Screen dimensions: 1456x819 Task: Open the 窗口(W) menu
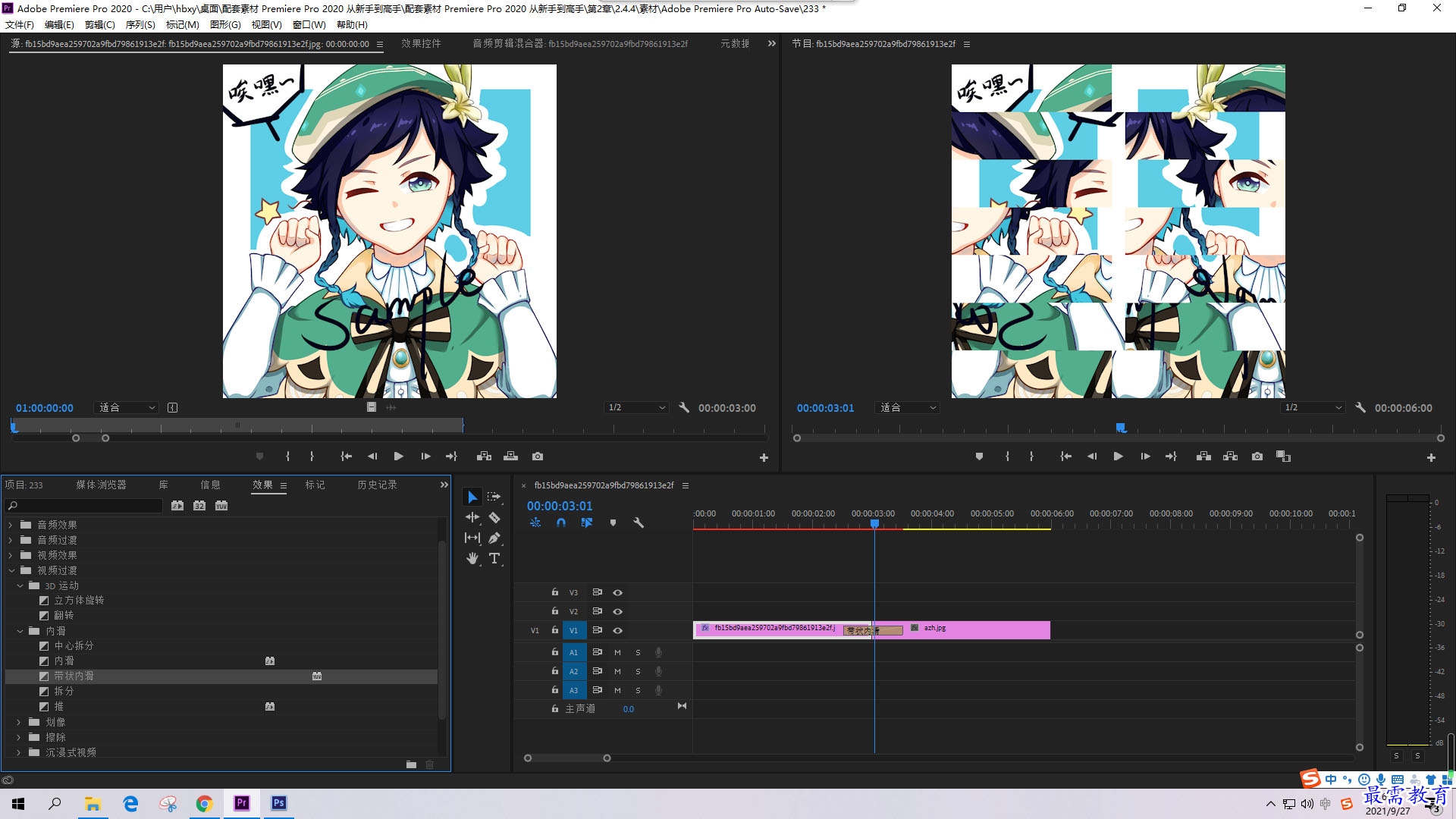(309, 24)
